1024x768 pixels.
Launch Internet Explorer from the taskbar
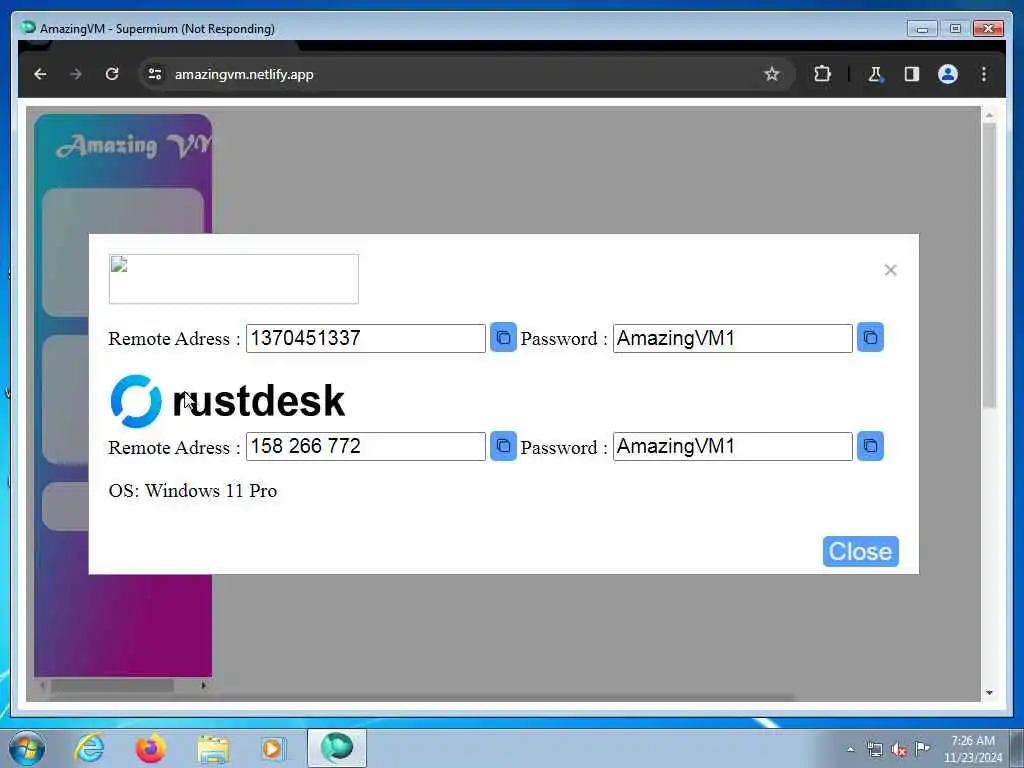point(89,748)
